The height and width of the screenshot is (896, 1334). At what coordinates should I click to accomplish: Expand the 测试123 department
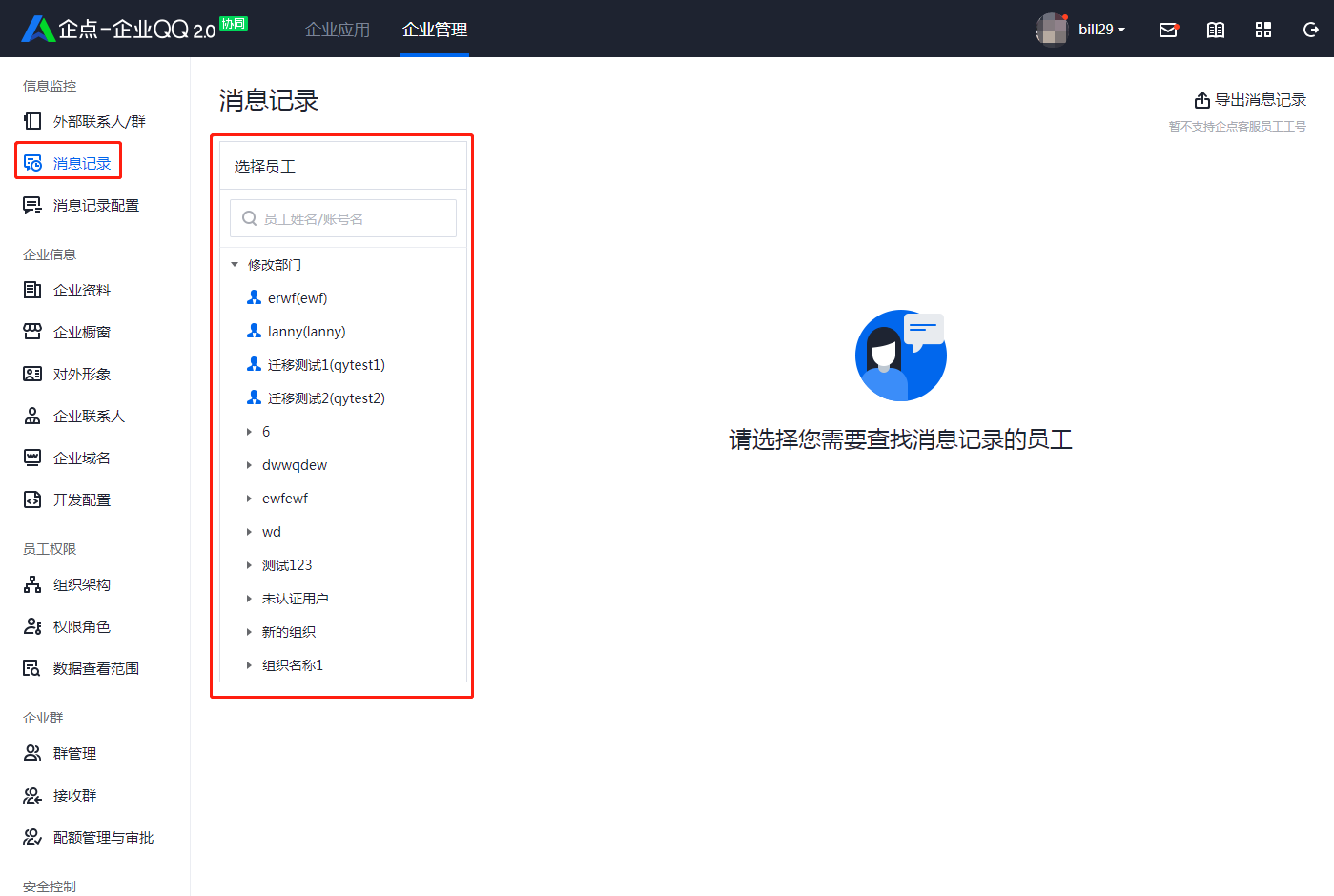click(x=249, y=565)
